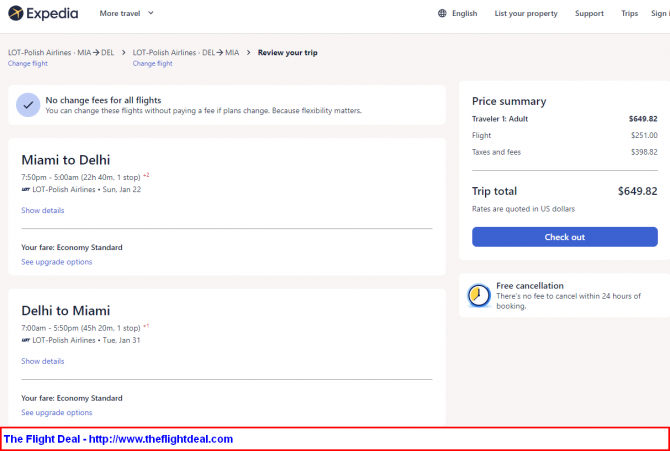The width and height of the screenshot is (670, 451).
Task: Show details for Delhi to Miami flight
Action: tap(43, 361)
